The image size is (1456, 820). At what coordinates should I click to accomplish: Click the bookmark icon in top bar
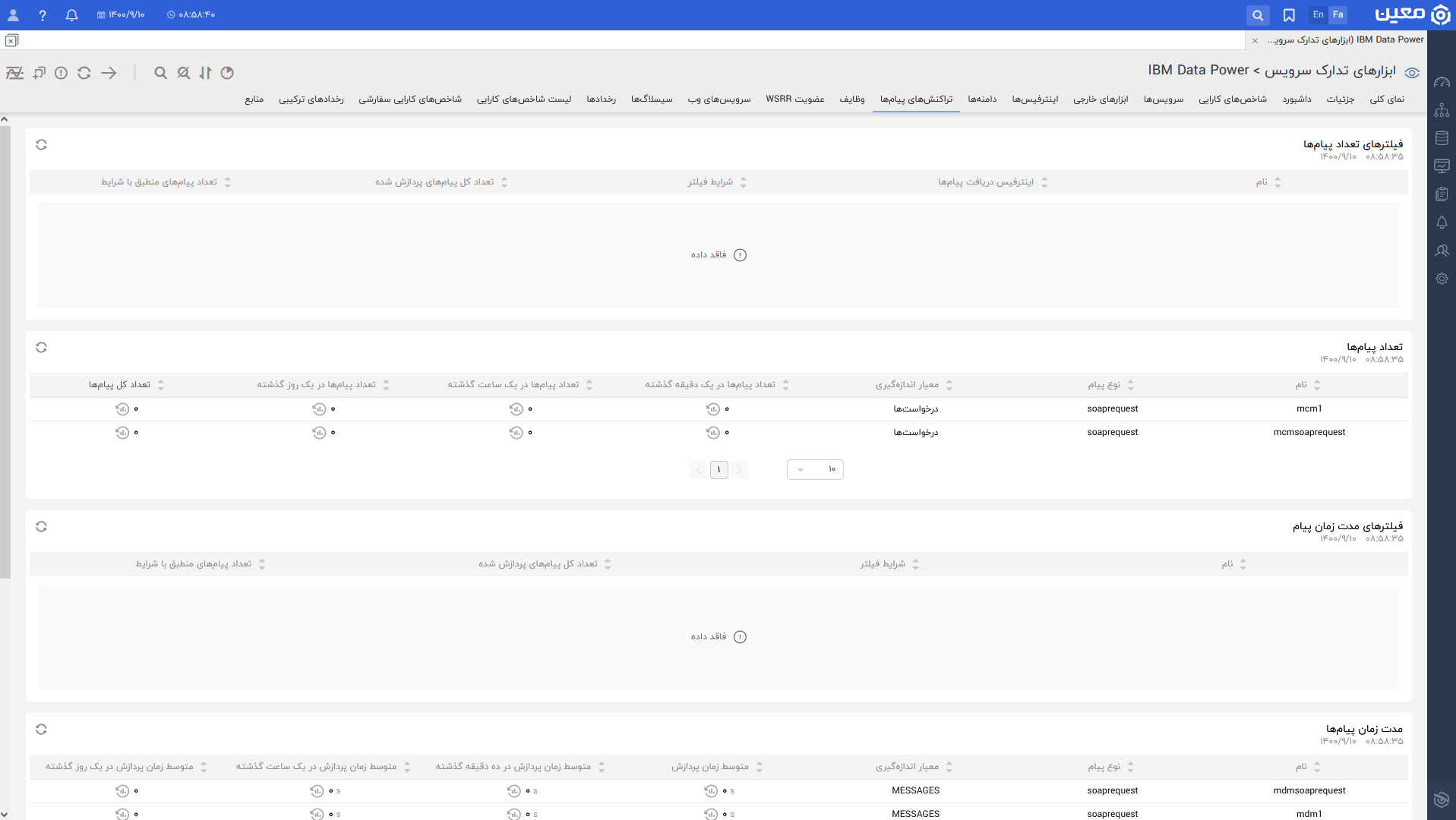(x=1289, y=14)
